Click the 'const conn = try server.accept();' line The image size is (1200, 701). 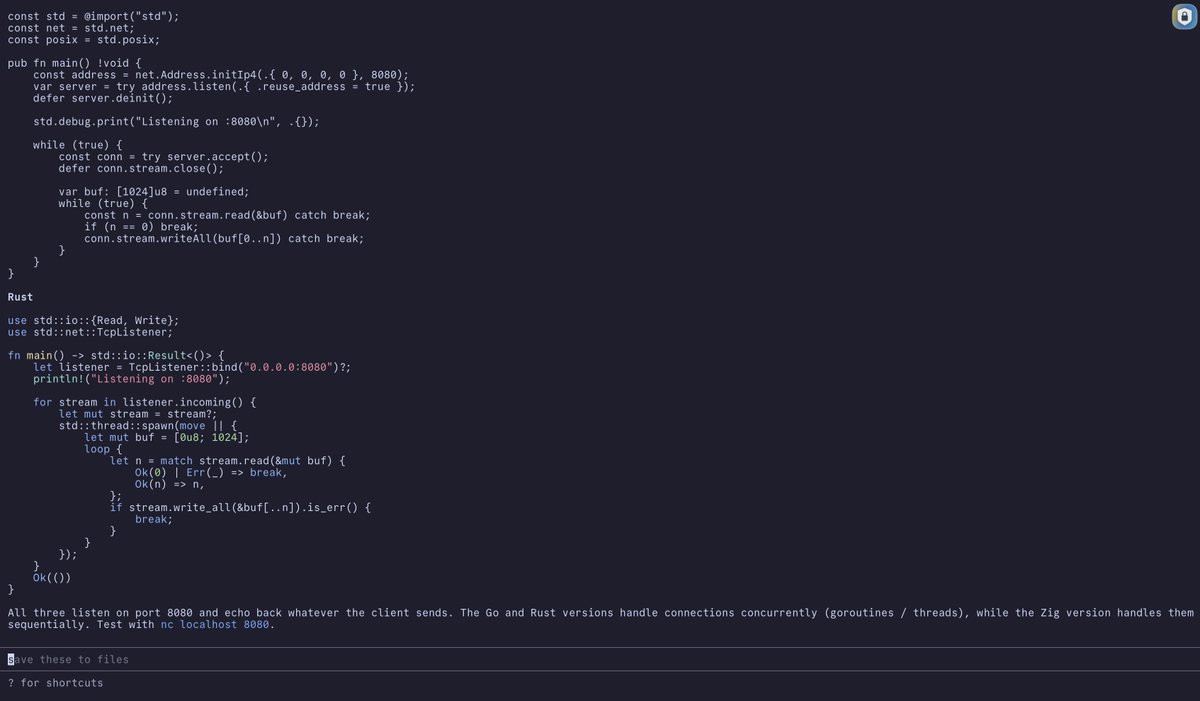point(164,157)
